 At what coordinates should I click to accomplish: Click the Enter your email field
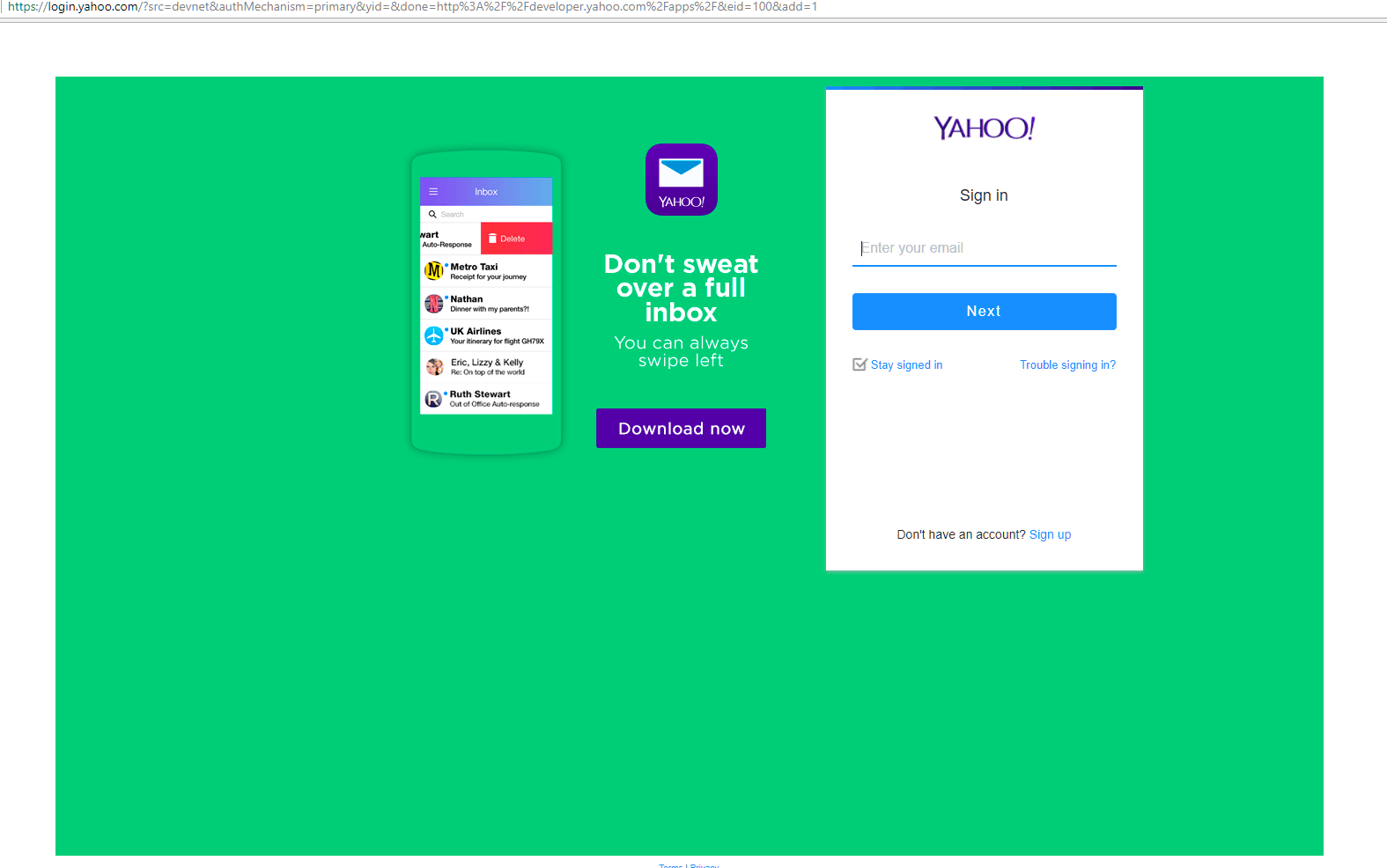pos(984,248)
